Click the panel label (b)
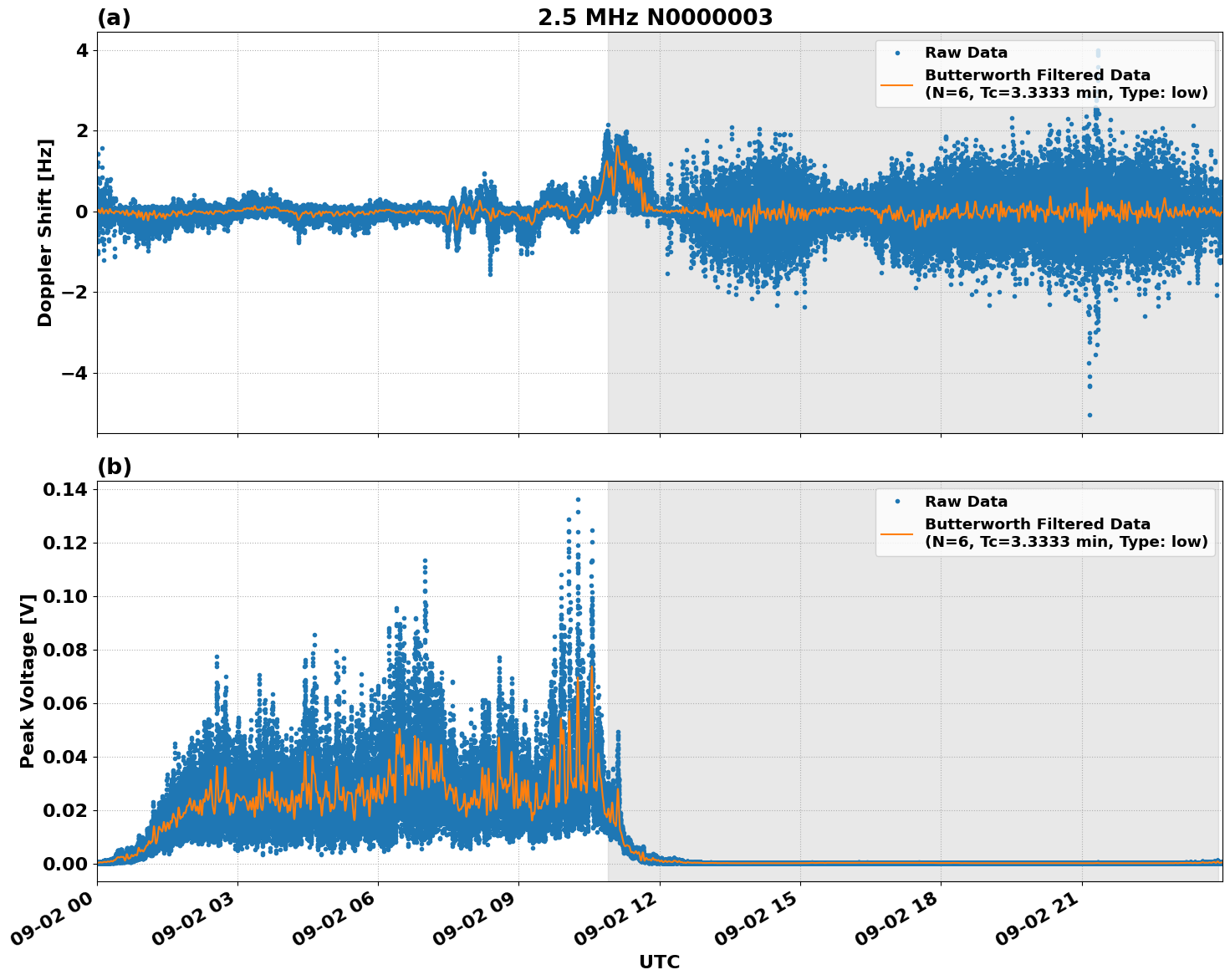The width and height of the screenshot is (1230, 980). [115, 467]
